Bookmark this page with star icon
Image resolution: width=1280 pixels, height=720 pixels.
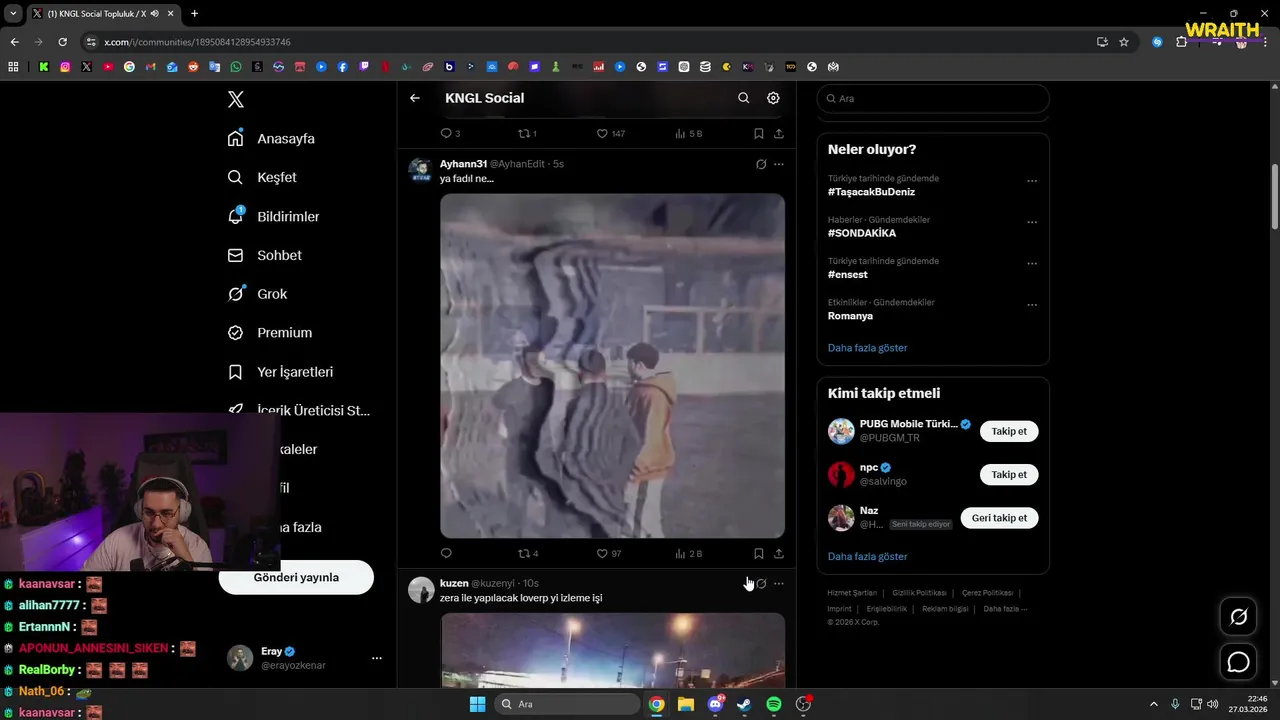(x=1124, y=42)
